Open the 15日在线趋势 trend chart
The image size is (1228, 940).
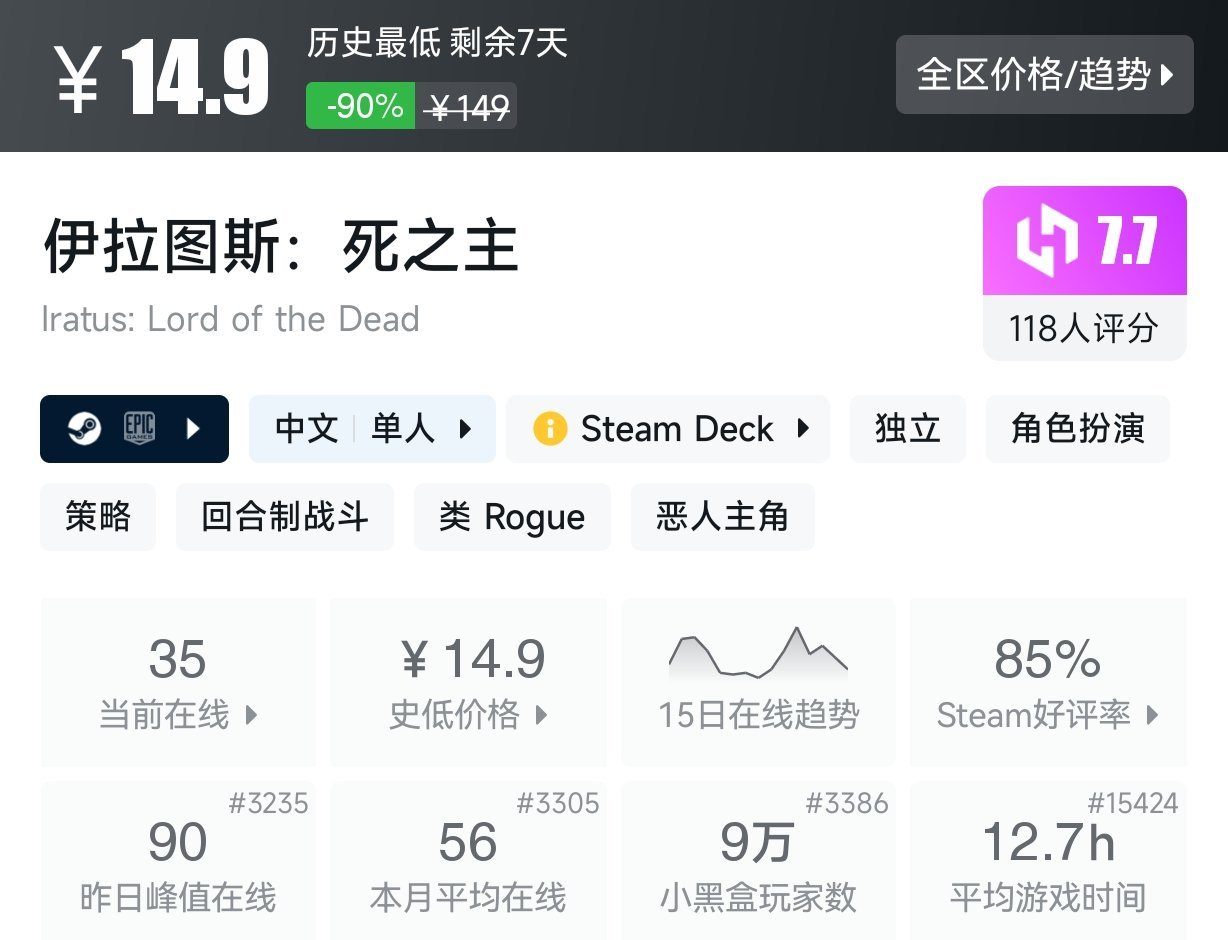pos(758,682)
